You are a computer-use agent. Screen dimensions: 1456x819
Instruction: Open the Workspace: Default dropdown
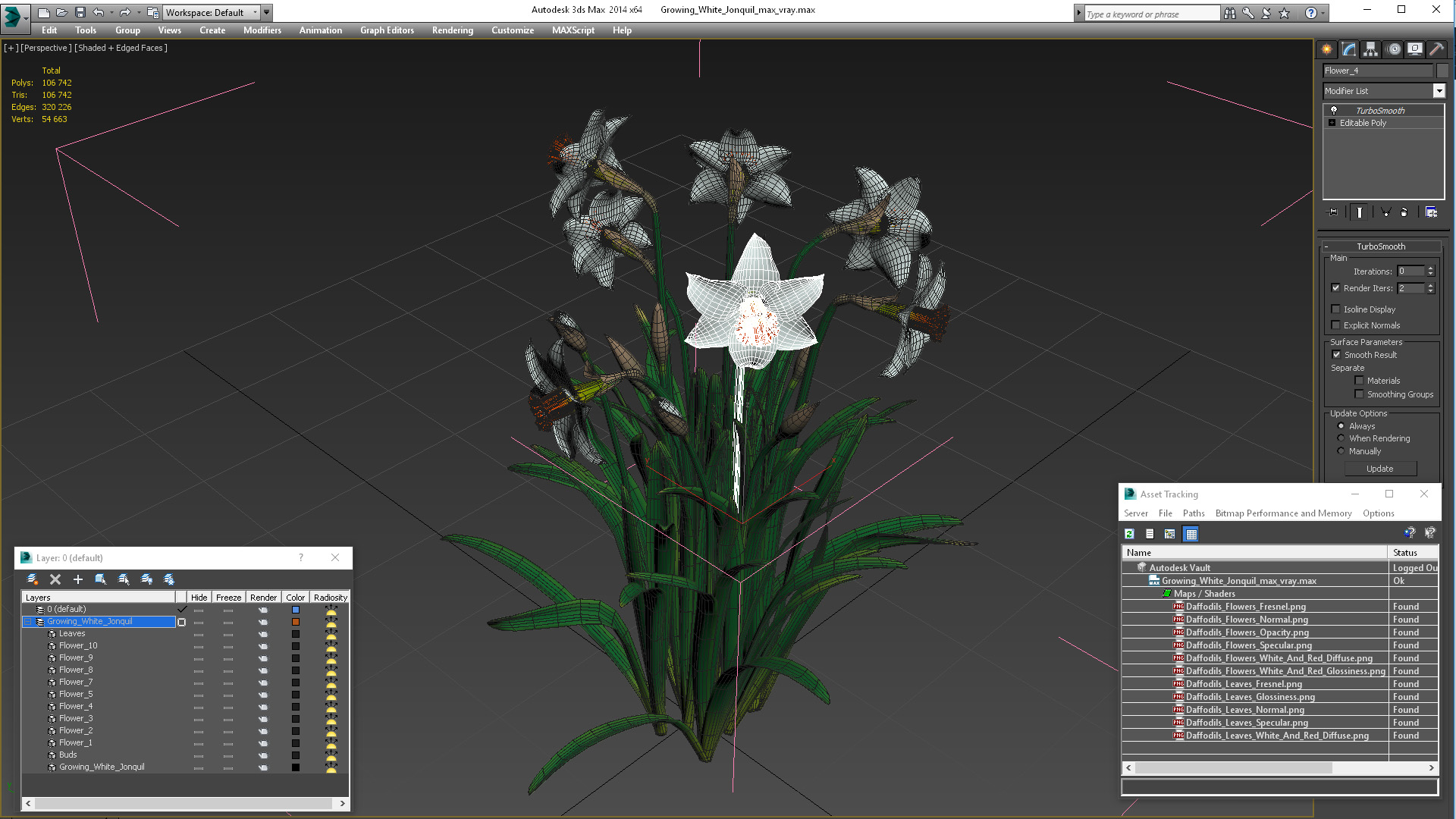click(212, 12)
